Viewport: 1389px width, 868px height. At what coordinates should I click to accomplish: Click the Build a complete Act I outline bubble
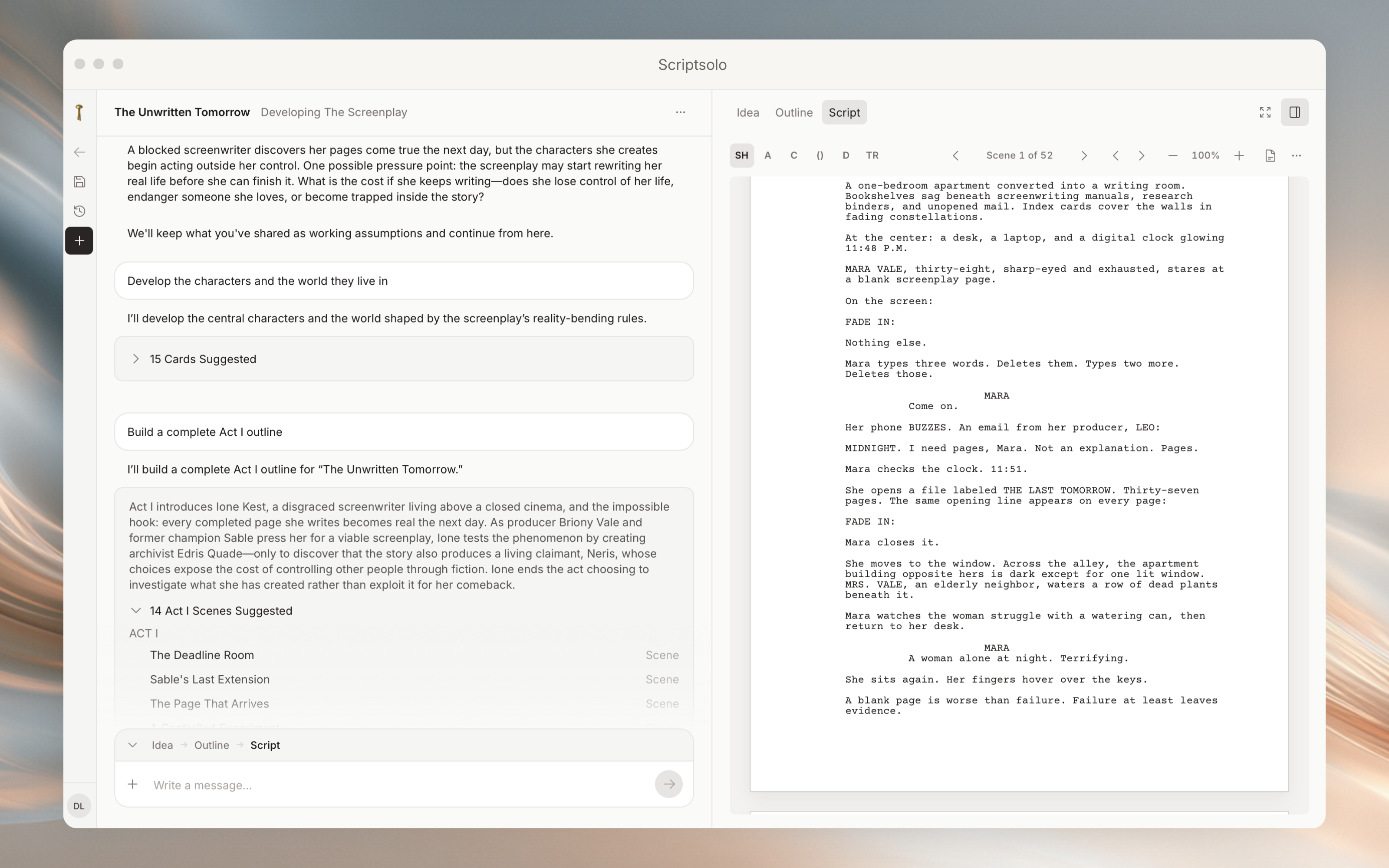tap(404, 432)
